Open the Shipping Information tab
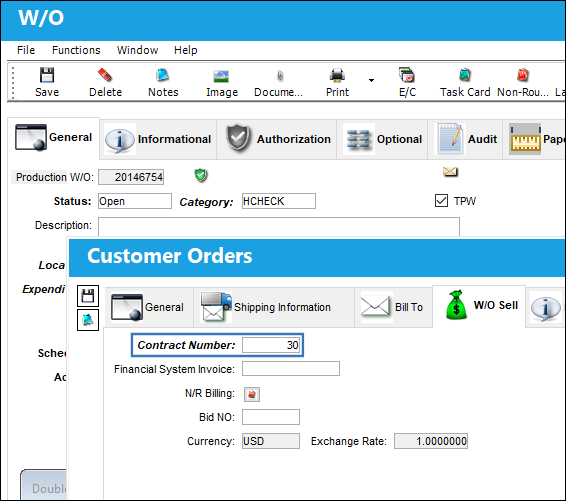This screenshot has width=566, height=501. (x=274, y=307)
